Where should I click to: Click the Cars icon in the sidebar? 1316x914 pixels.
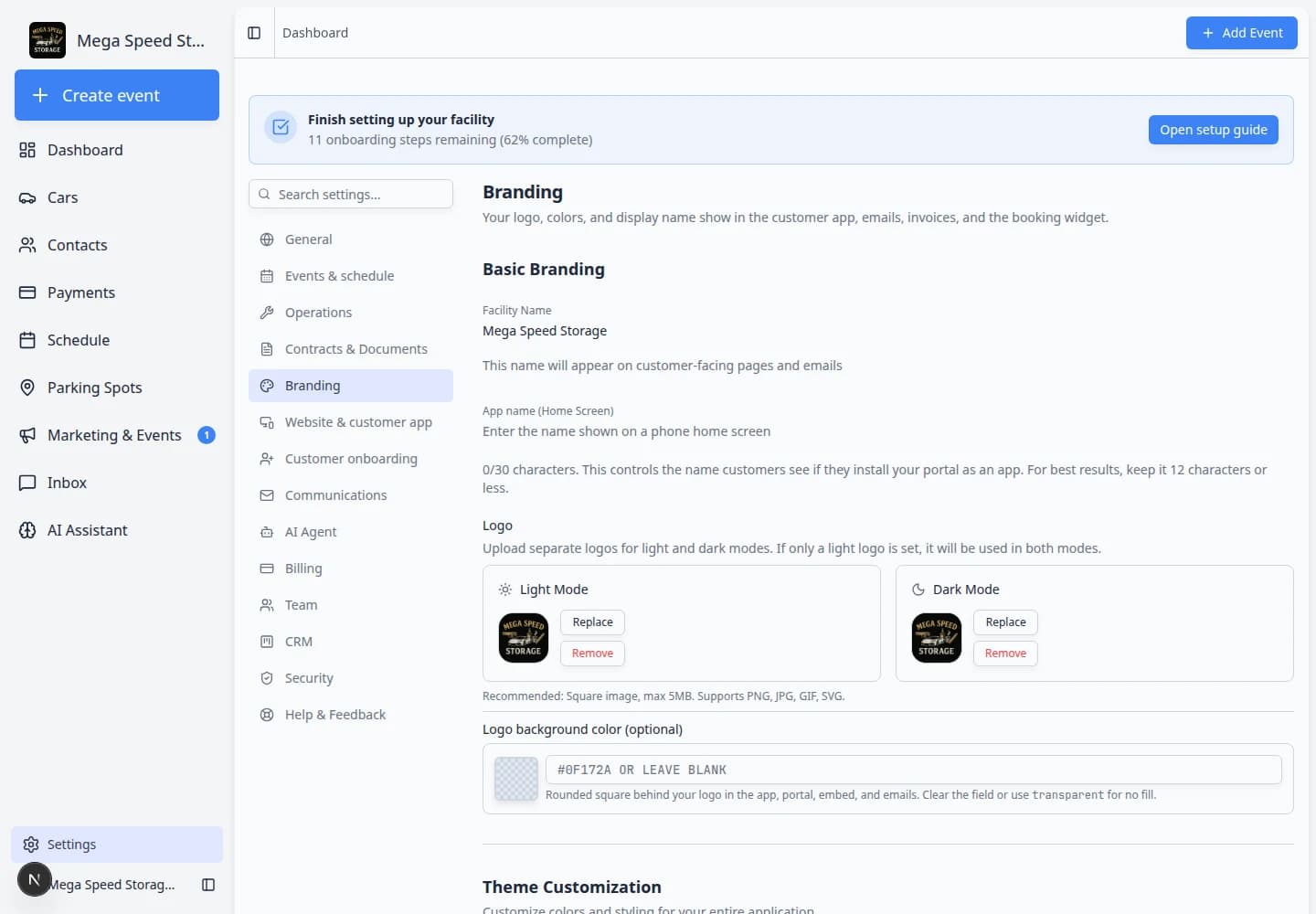(27, 197)
